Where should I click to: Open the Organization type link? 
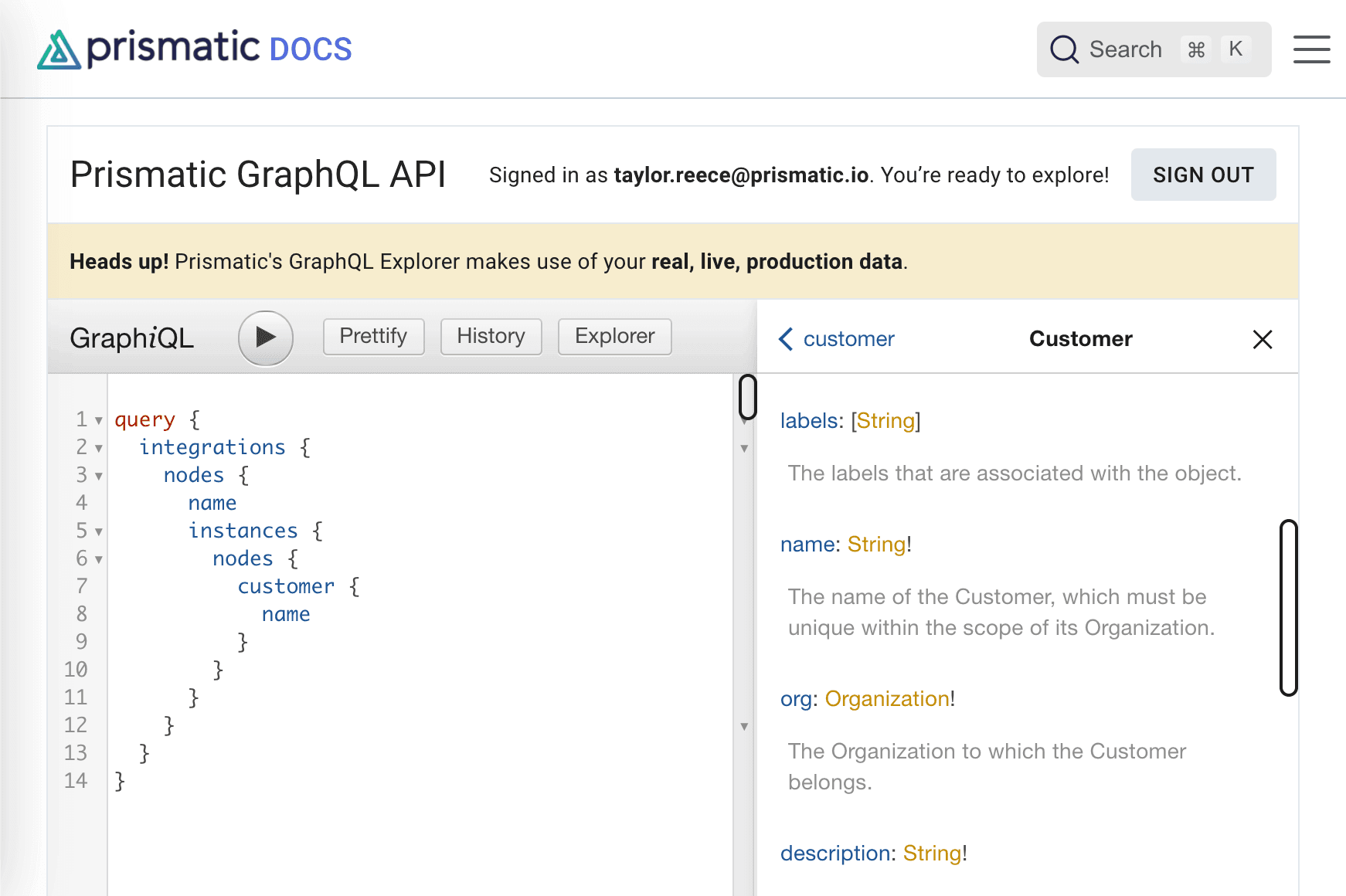[887, 699]
